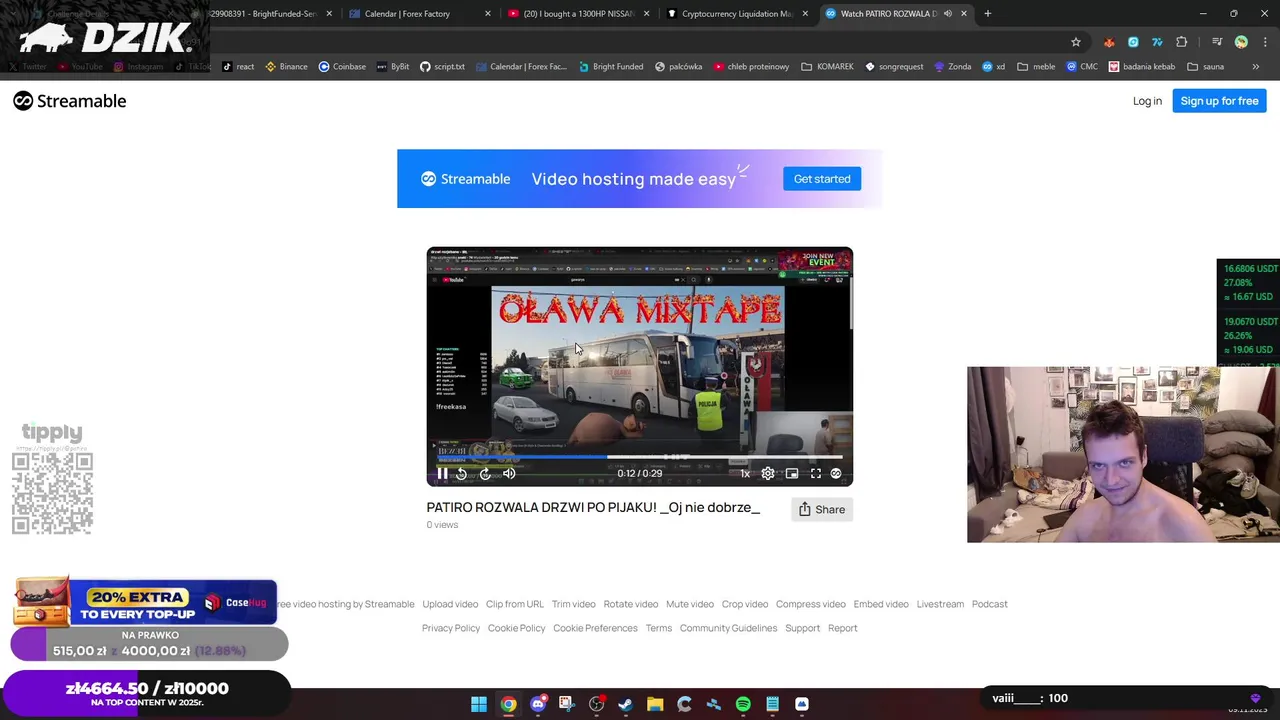Open the ByBit bookmark
The height and width of the screenshot is (720, 1280).
tap(393, 67)
